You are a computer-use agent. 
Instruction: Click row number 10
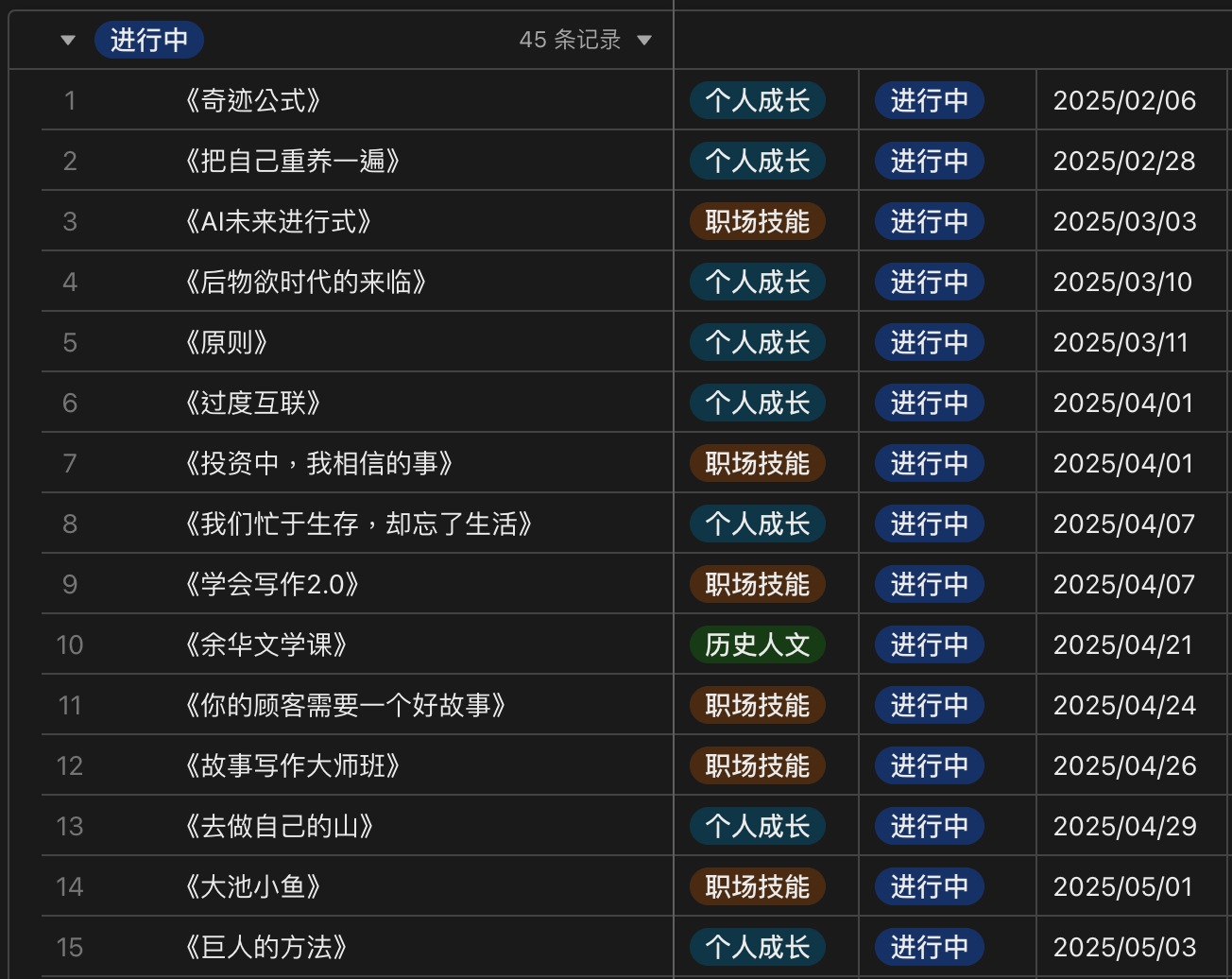pos(70,644)
